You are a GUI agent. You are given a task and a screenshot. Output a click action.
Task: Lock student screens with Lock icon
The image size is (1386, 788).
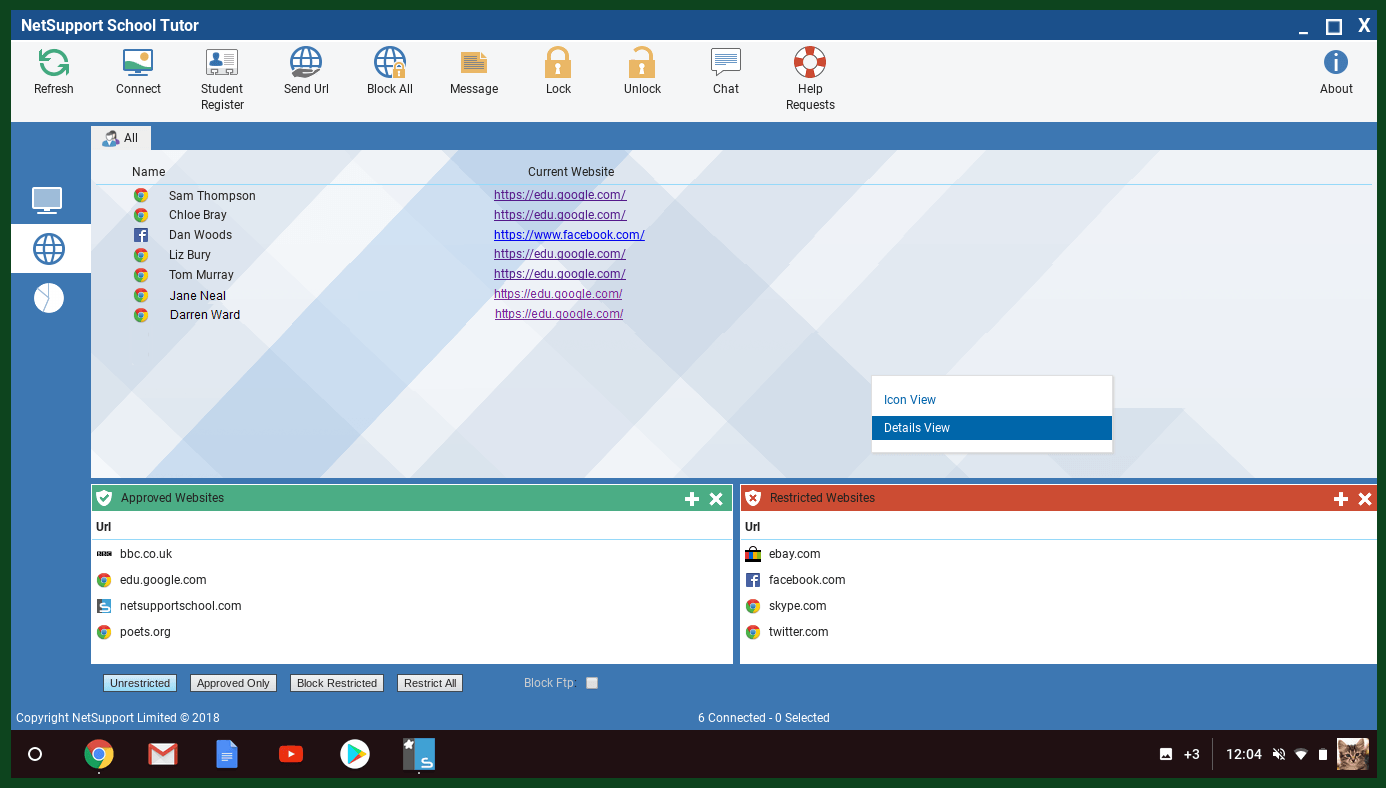coord(558,63)
